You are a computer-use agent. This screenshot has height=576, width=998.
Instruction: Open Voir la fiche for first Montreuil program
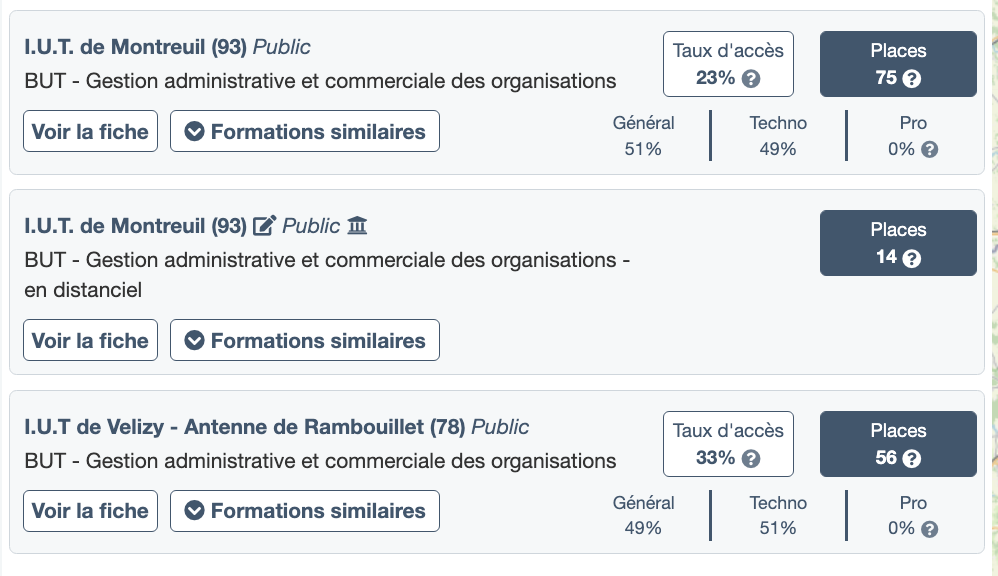pyautogui.click(x=90, y=131)
